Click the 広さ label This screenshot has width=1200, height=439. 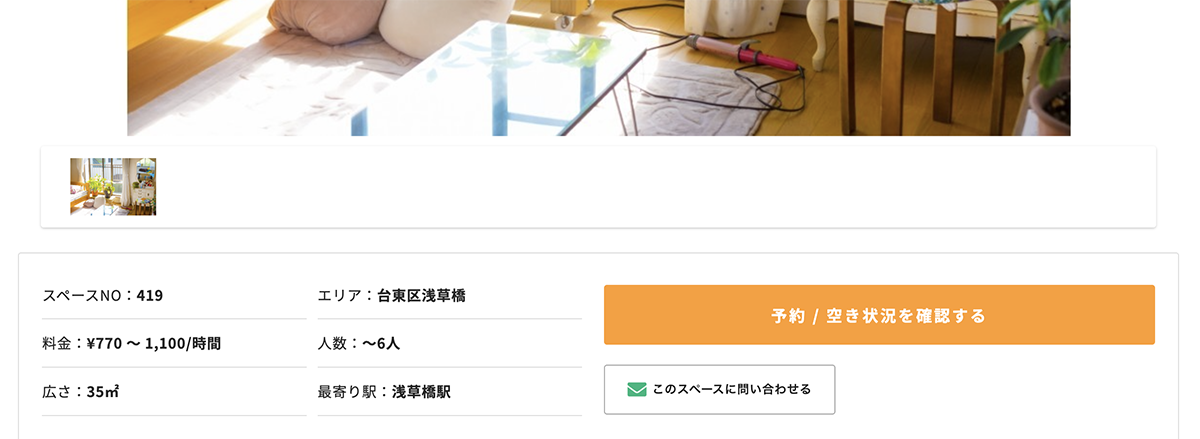[57, 391]
